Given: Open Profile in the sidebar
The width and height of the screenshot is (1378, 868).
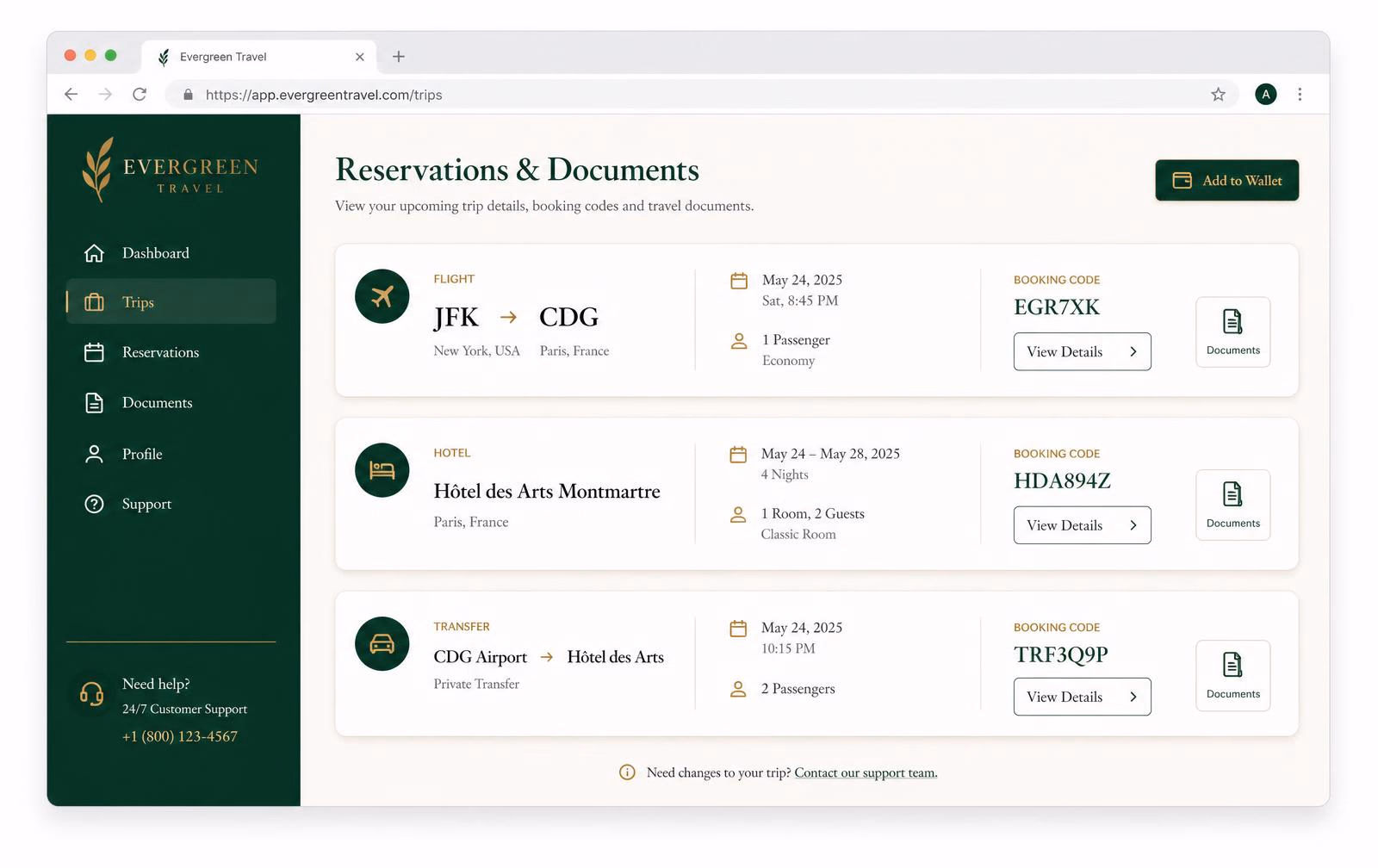Looking at the screenshot, I should pos(171,454).
